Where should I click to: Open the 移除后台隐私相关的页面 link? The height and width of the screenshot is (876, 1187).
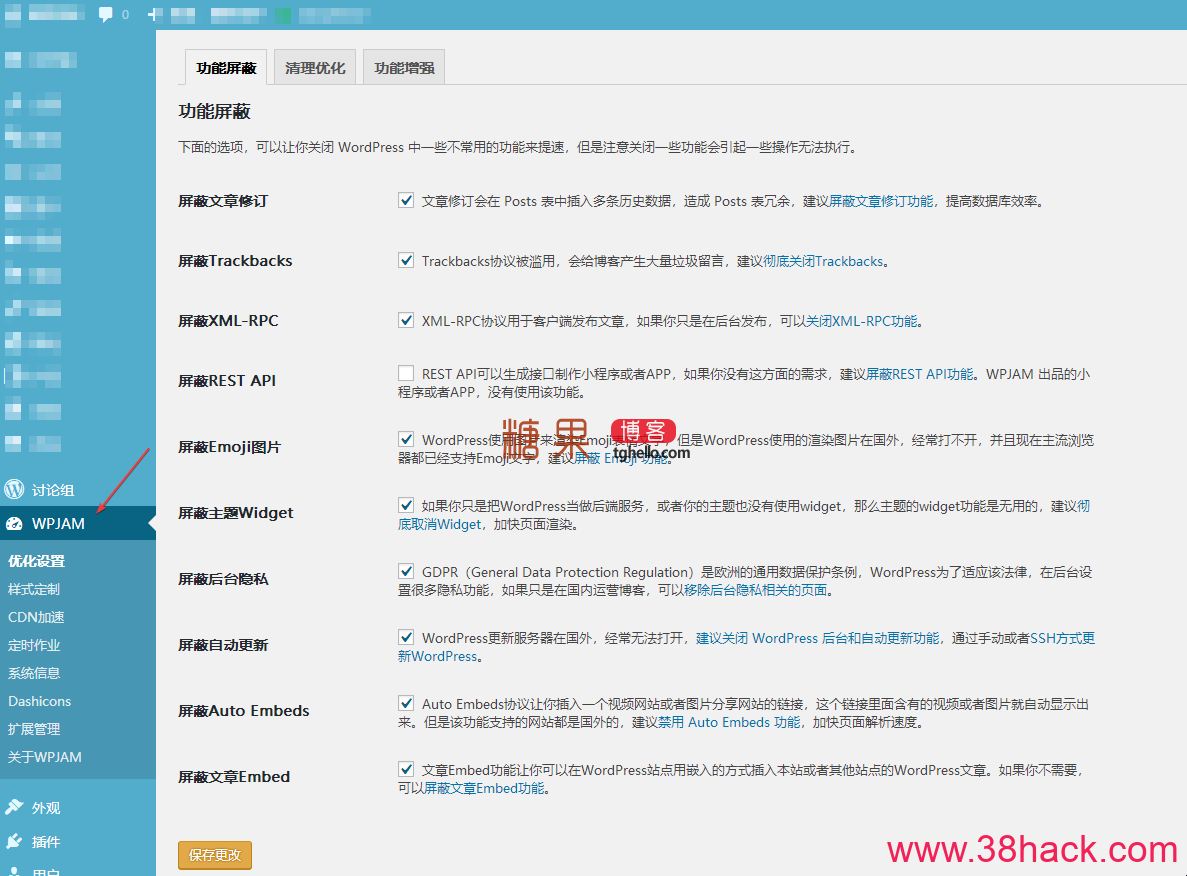[x=756, y=589]
